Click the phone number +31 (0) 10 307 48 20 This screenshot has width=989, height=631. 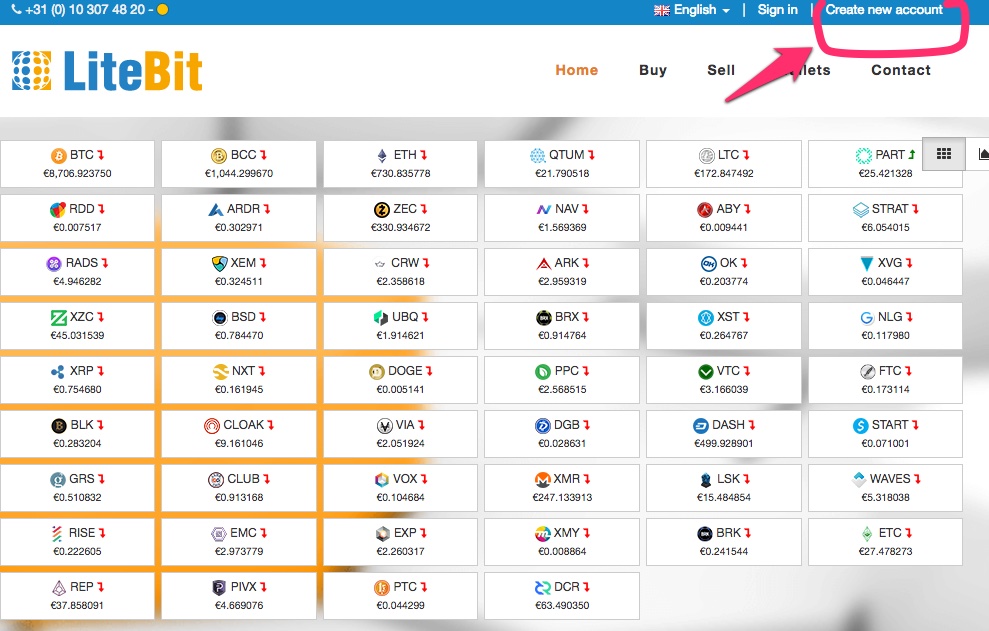tap(85, 9)
